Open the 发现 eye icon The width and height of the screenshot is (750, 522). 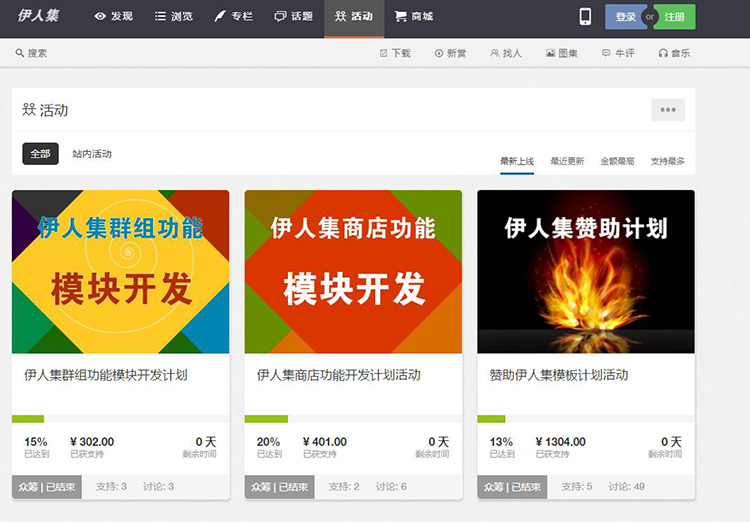tap(100, 16)
